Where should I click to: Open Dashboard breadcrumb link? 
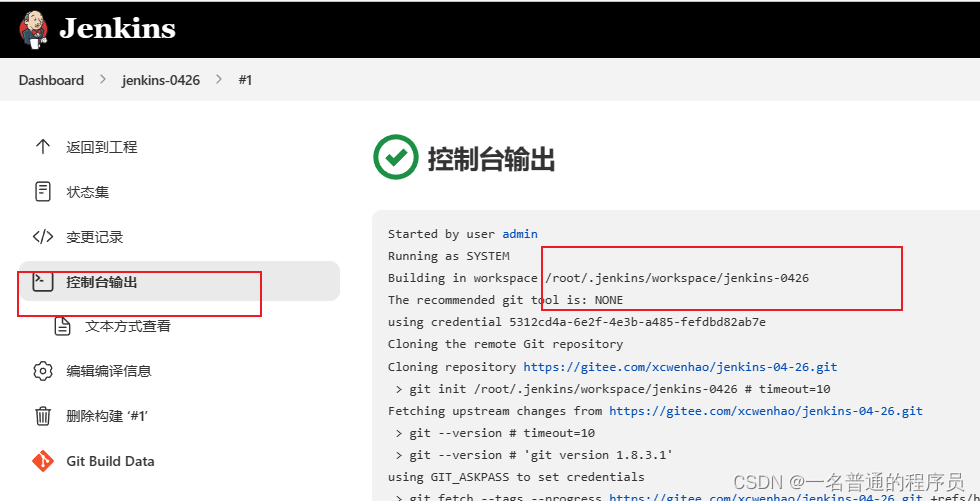point(51,80)
